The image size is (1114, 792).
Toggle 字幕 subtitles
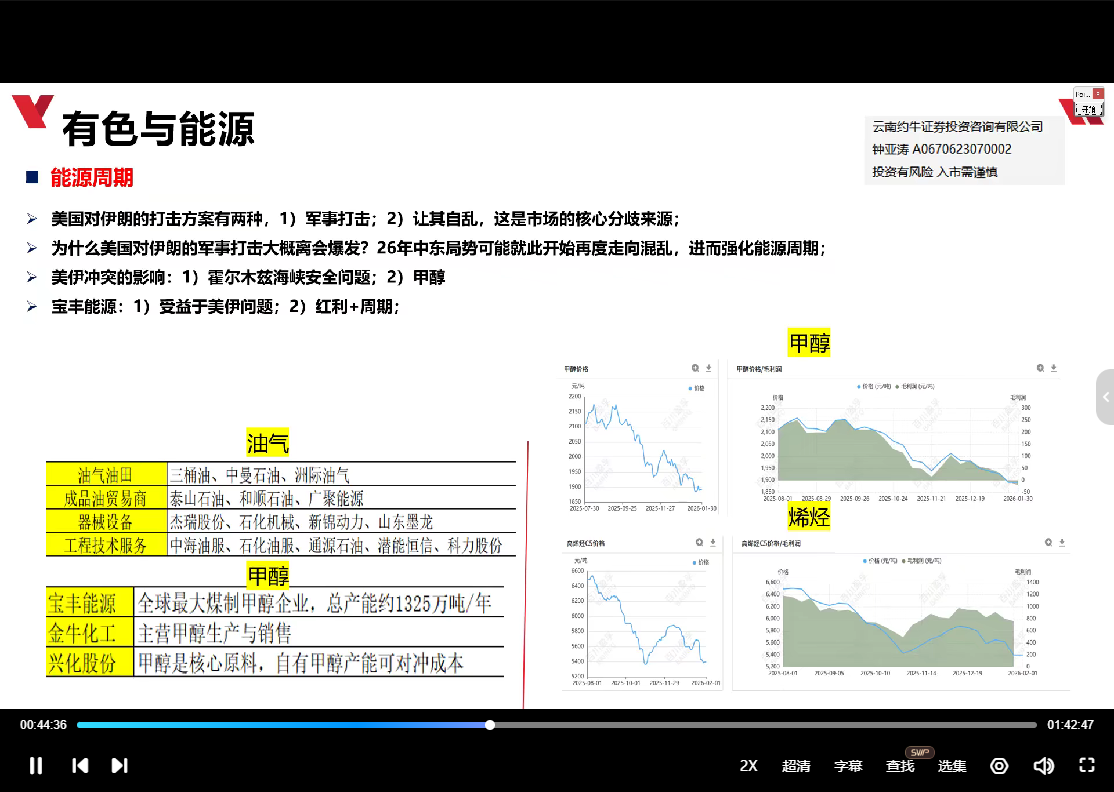[x=848, y=766]
